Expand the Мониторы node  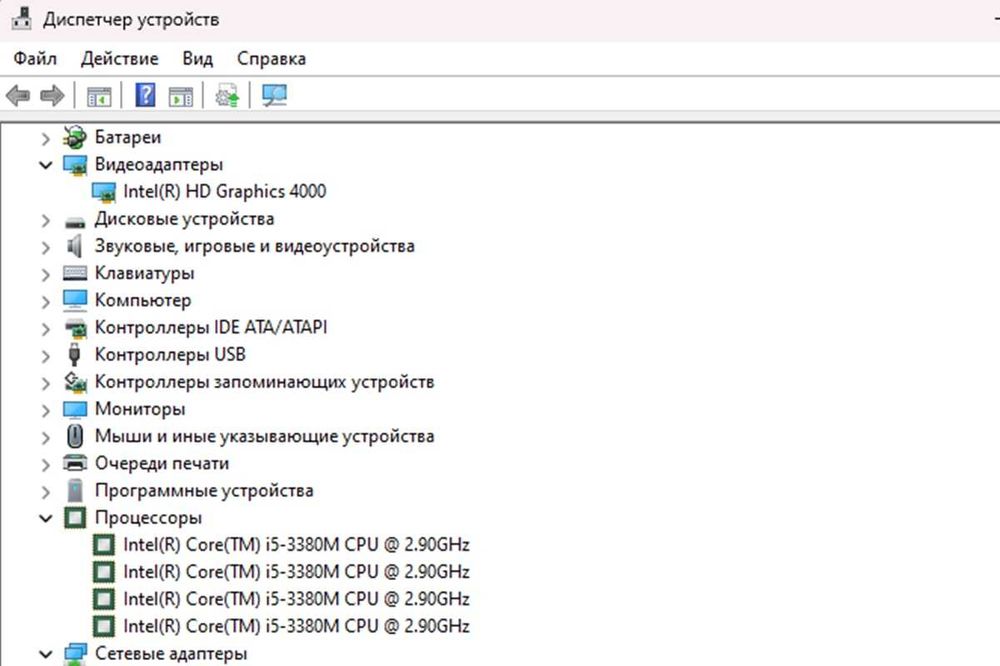45,410
